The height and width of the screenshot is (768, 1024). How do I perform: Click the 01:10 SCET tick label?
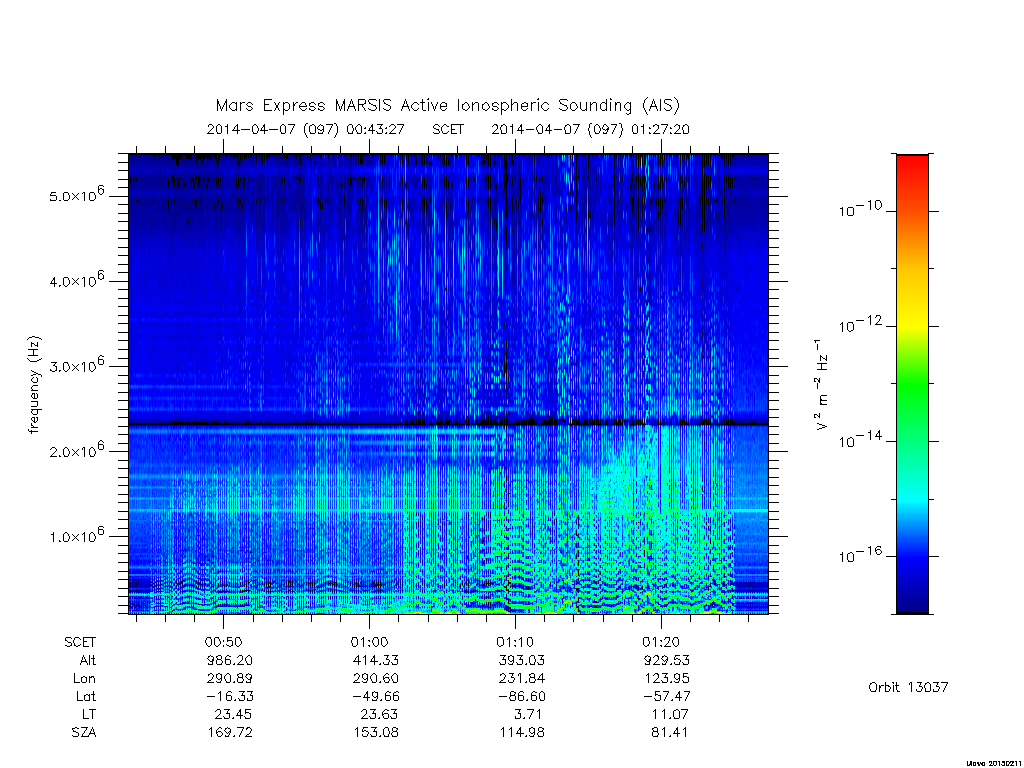(515, 642)
